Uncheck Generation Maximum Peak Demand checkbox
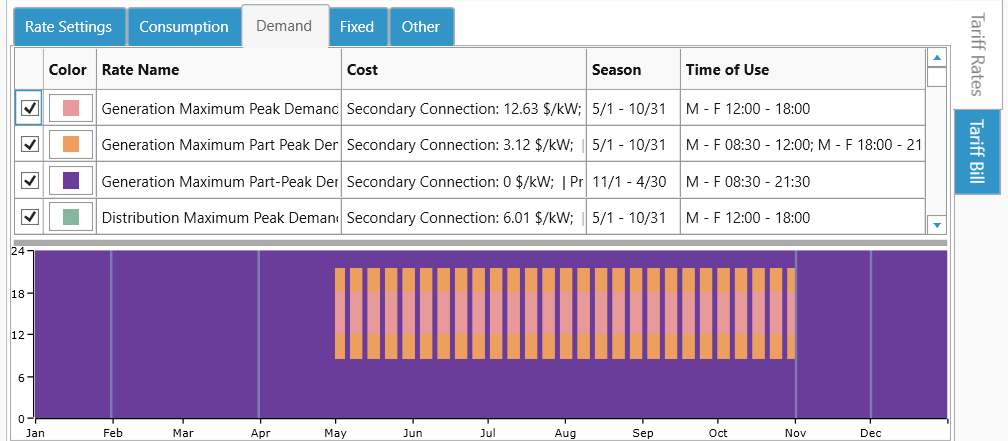The image size is (1008, 441). pyautogui.click(x=30, y=108)
